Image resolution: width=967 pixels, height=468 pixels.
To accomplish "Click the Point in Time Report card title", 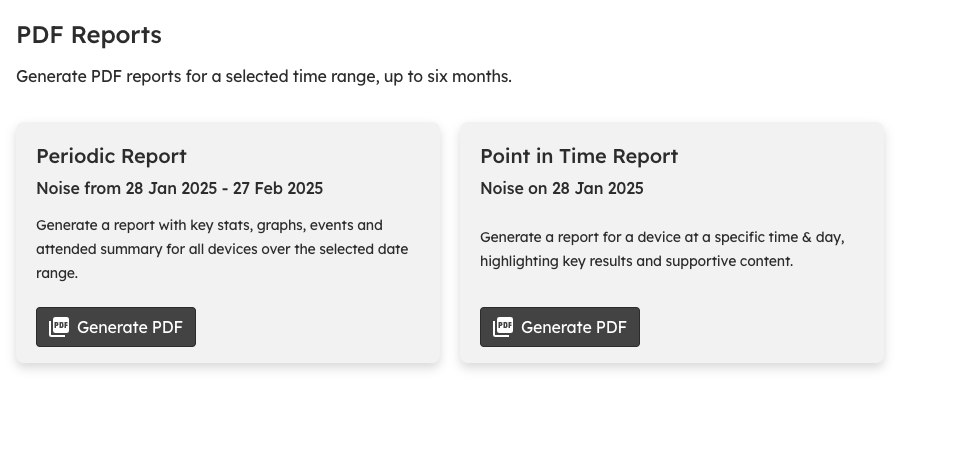I will coord(579,157).
